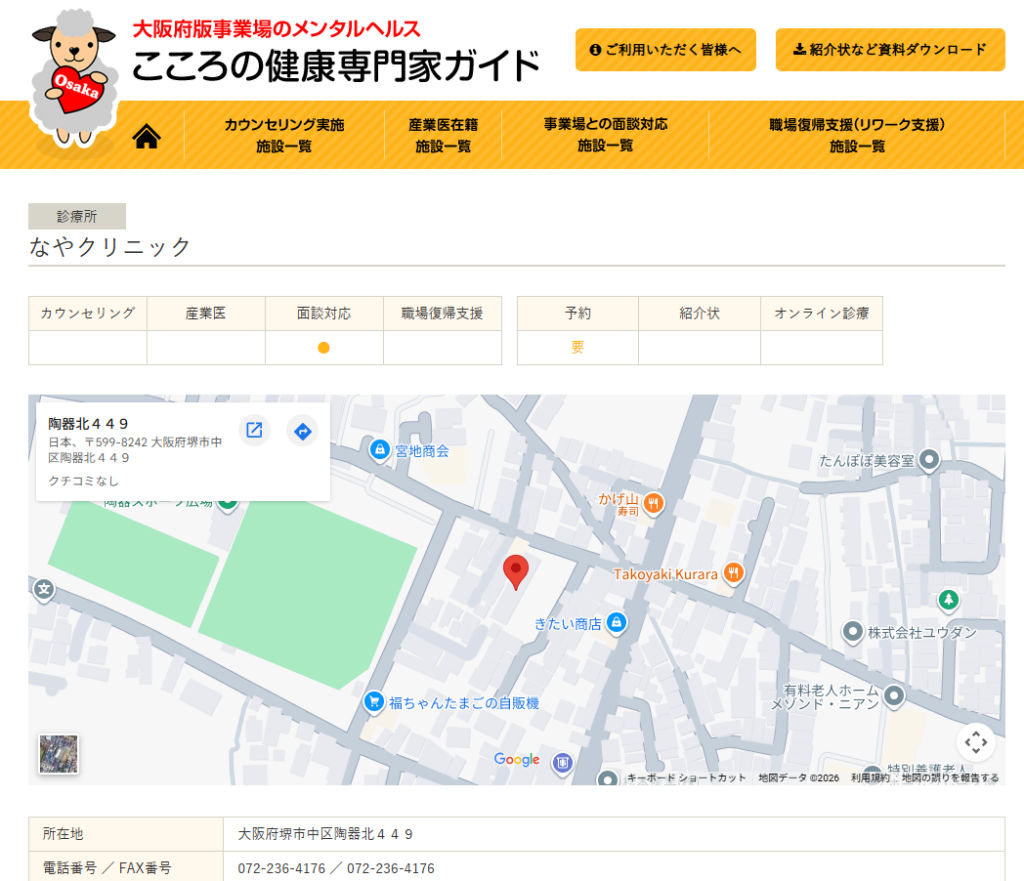The height and width of the screenshot is (881, 1024).
Task: Click the Google logo on map
Action: tap(517, 760)
